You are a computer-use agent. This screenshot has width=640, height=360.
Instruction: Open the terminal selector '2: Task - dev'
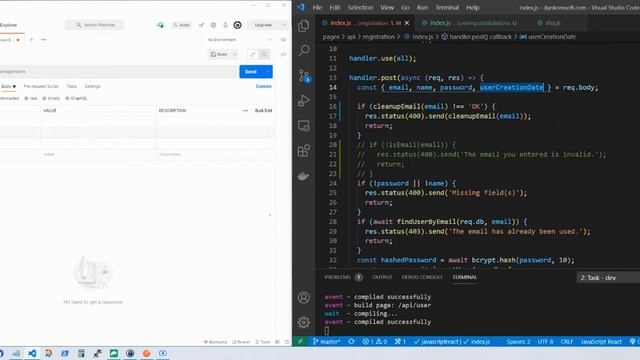coord(608,278)
